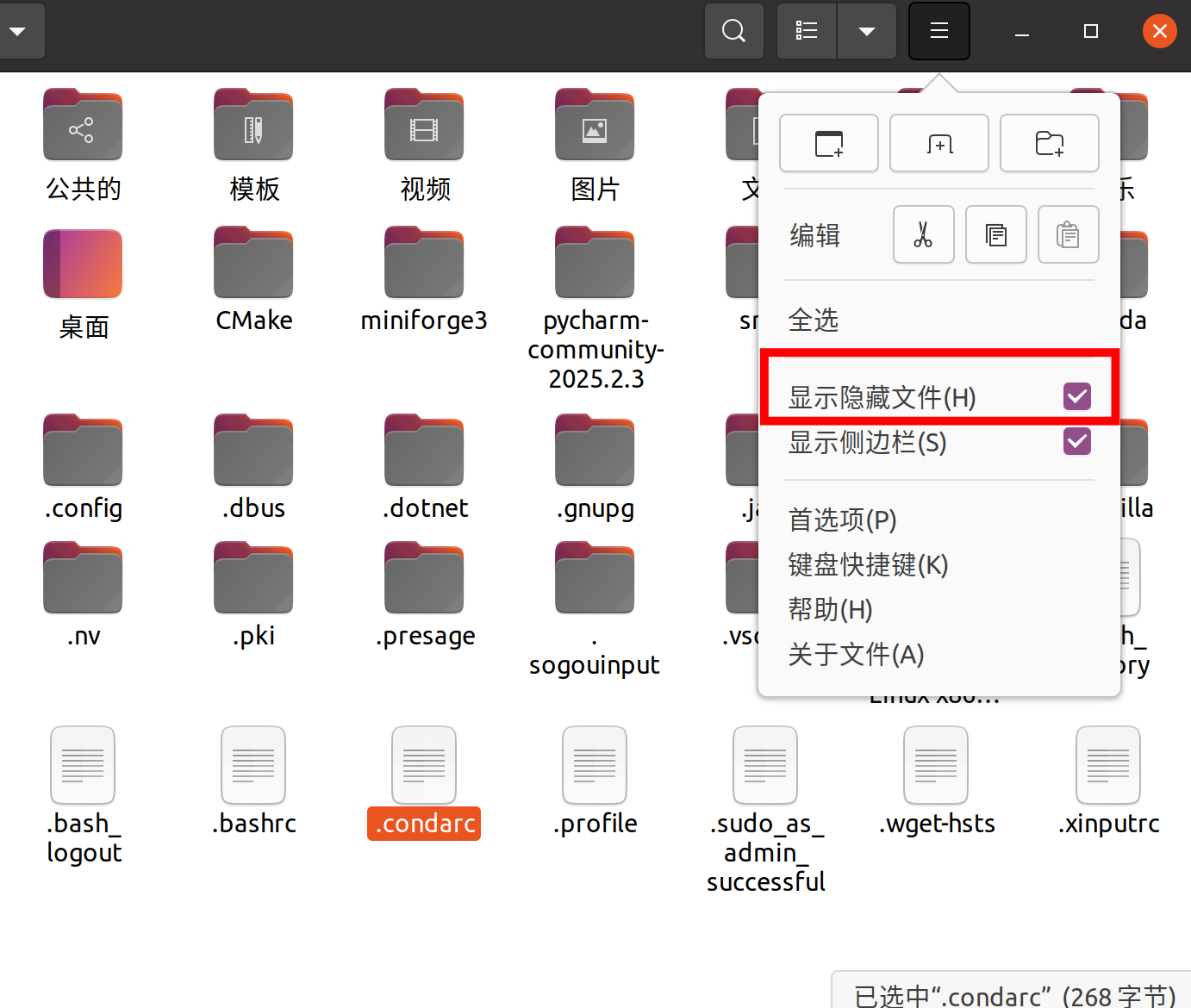Select the .xinputrc file

[x=1108, y=765]
